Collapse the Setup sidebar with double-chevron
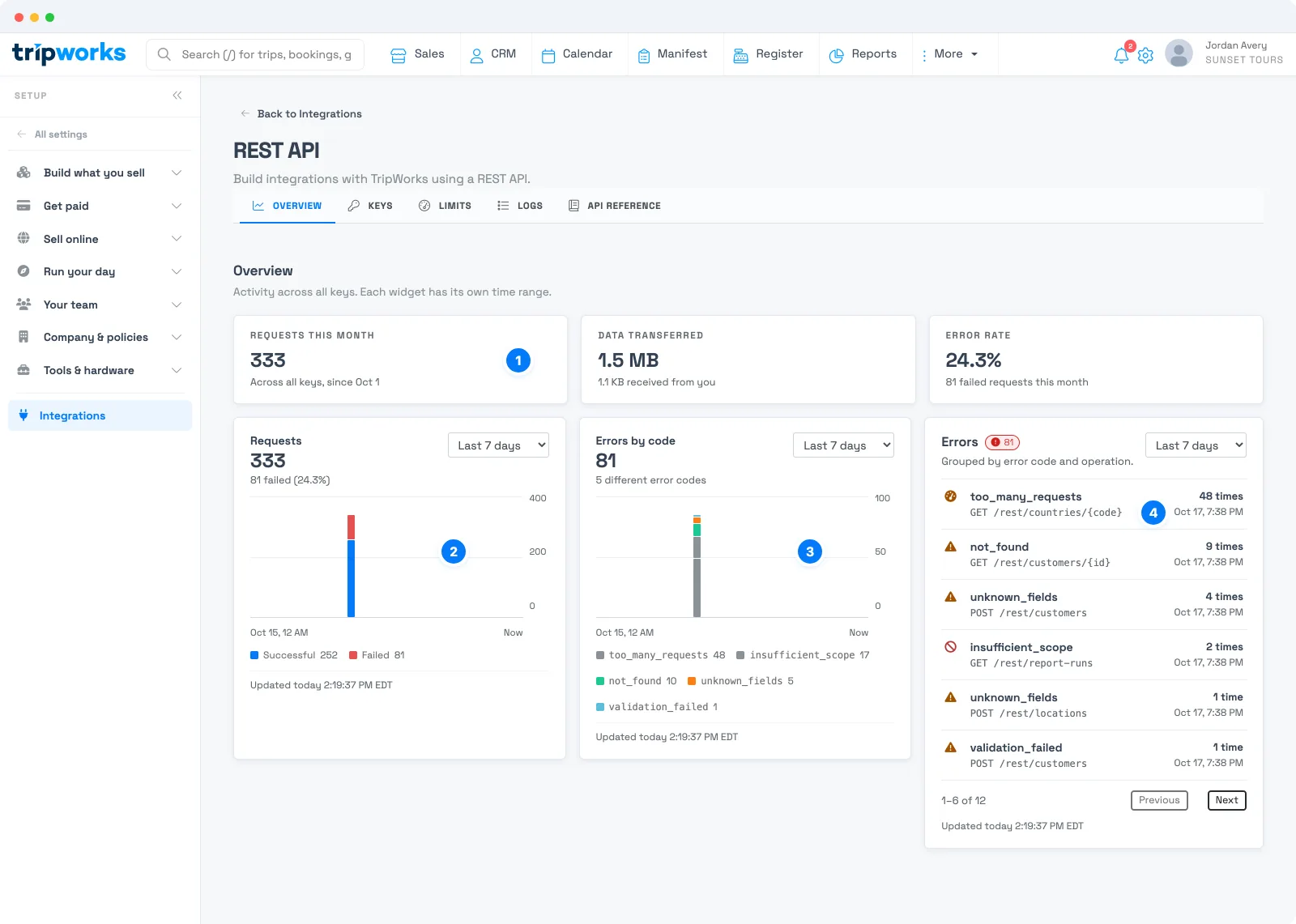 pos(177,96)
